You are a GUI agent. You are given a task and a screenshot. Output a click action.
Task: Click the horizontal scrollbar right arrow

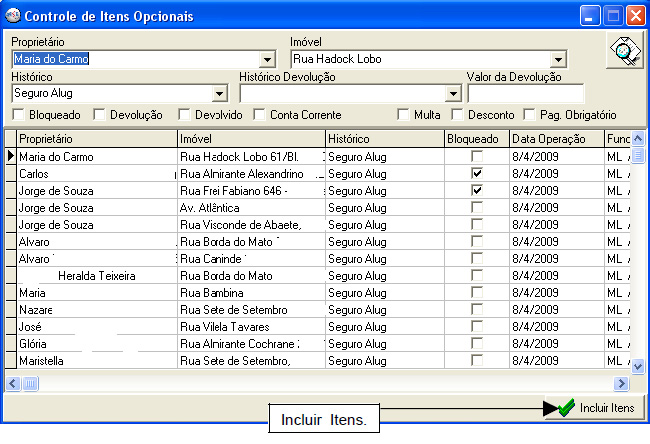tap(622, 383)
